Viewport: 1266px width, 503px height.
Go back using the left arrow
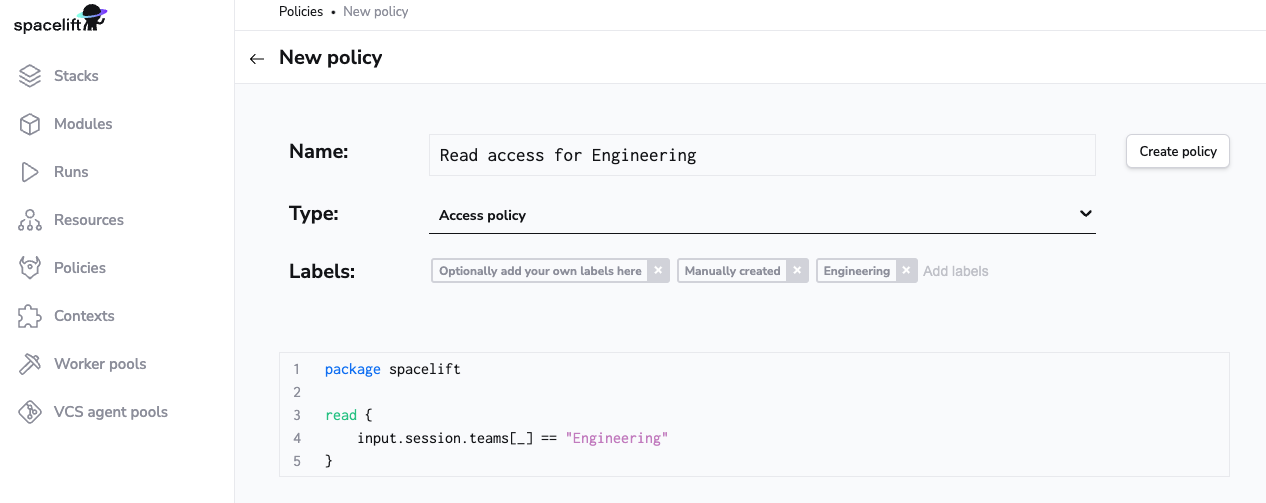(257, 58)
